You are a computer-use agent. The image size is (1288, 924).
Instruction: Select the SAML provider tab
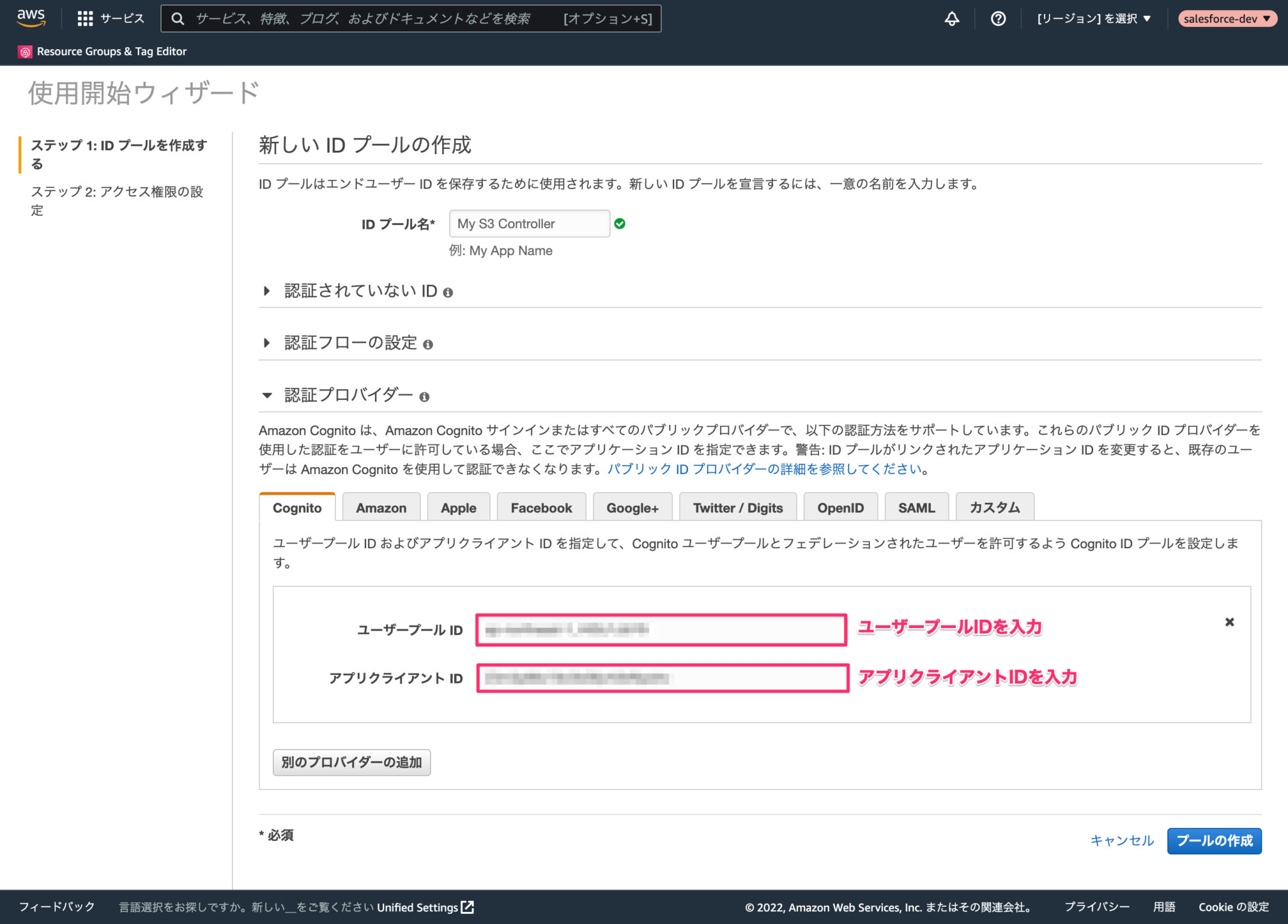pyautogui.click(x=917, y=507)
